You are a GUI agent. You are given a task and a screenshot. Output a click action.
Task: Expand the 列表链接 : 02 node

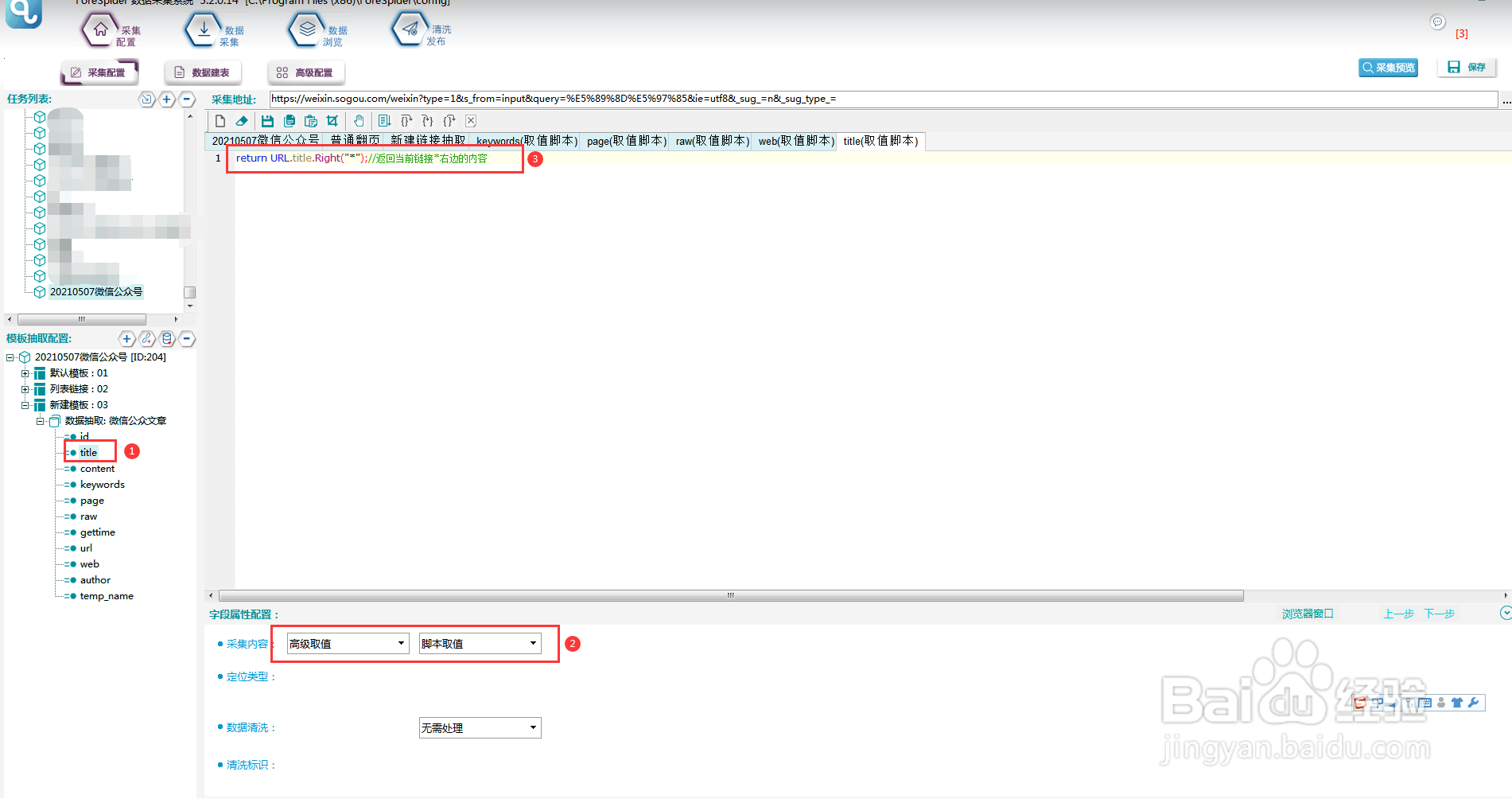click(x=25, y=389)
